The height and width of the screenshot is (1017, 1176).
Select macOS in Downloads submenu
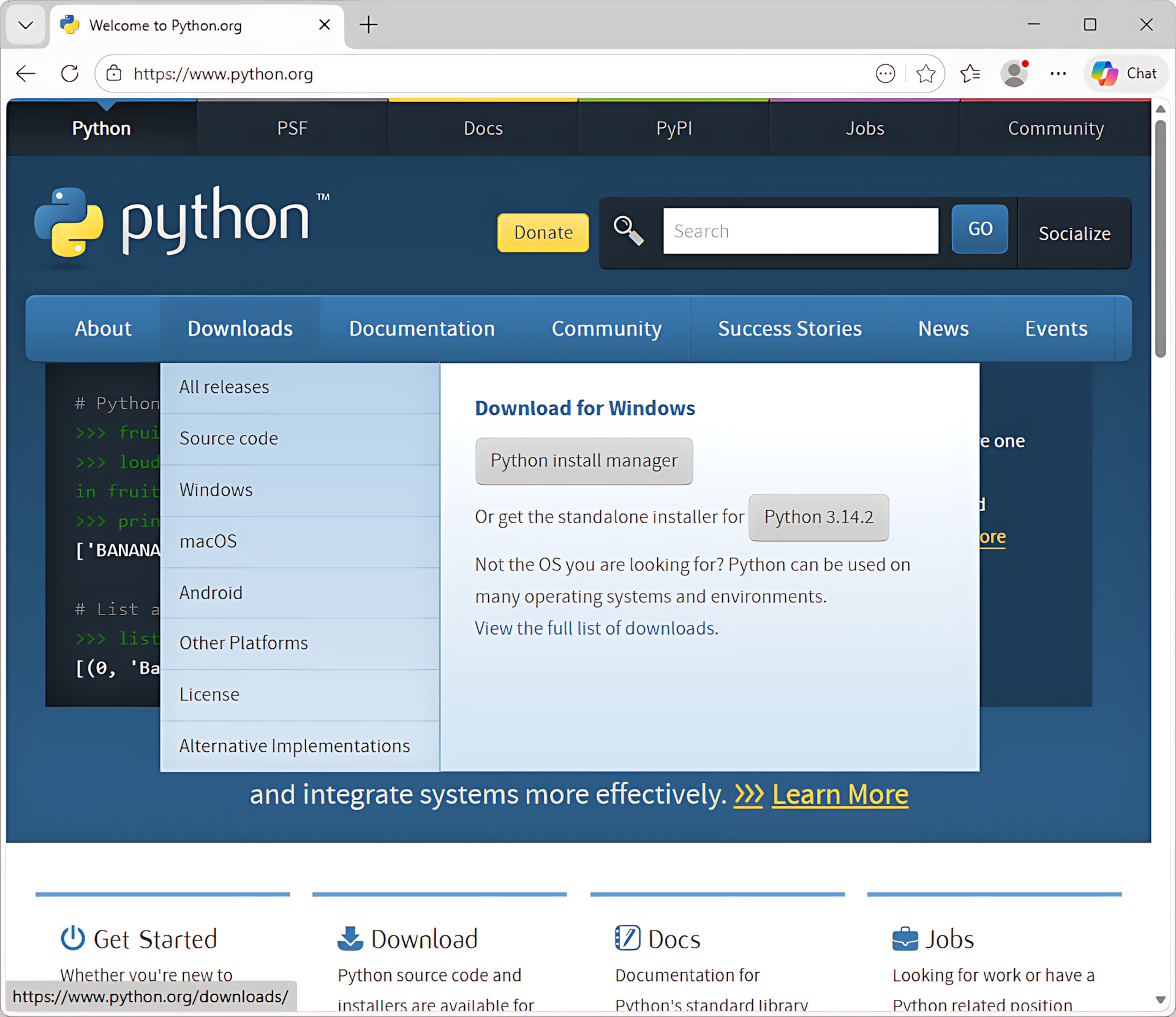click(208, 542)
